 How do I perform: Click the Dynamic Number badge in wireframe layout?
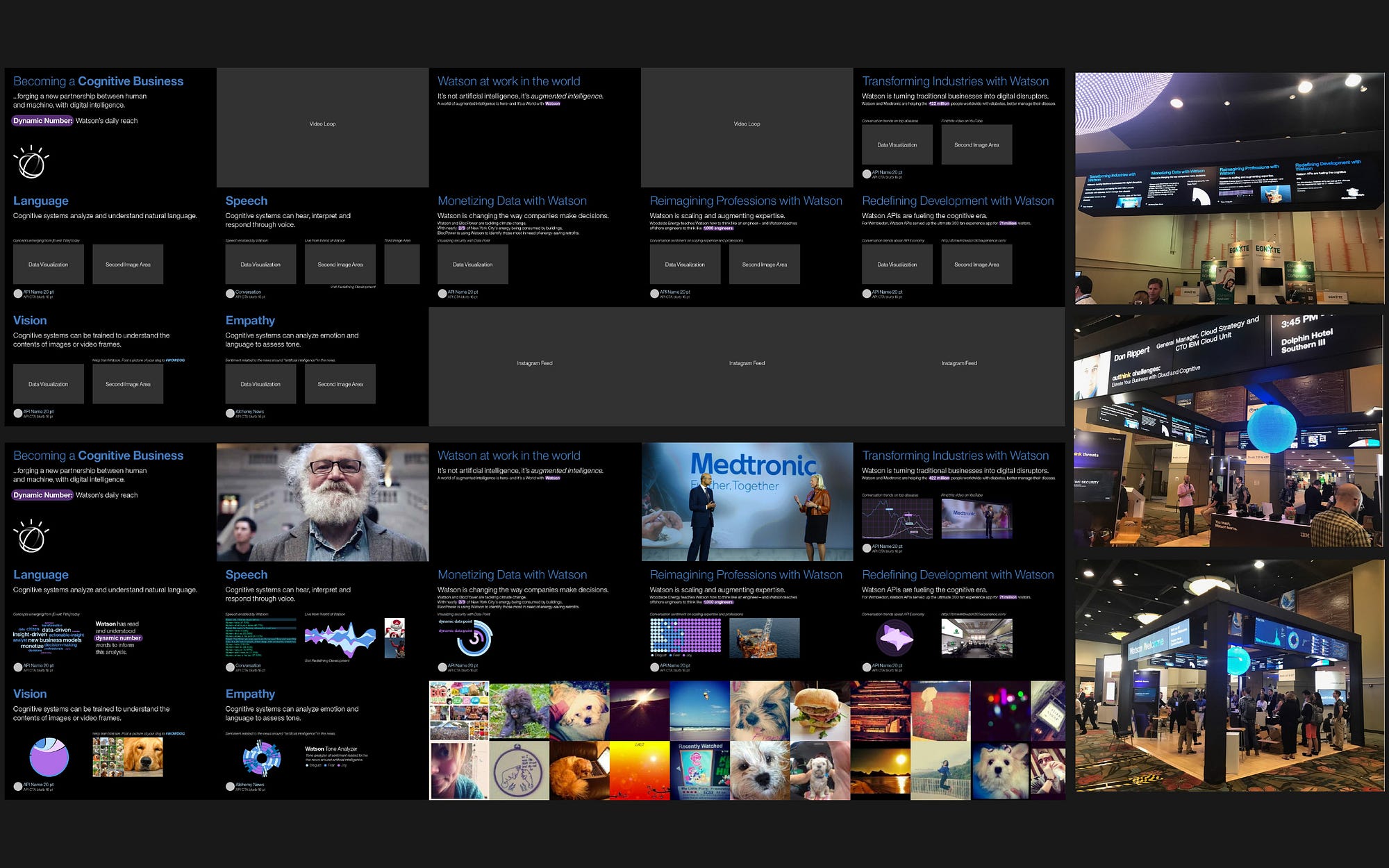[x=42, y=121]
